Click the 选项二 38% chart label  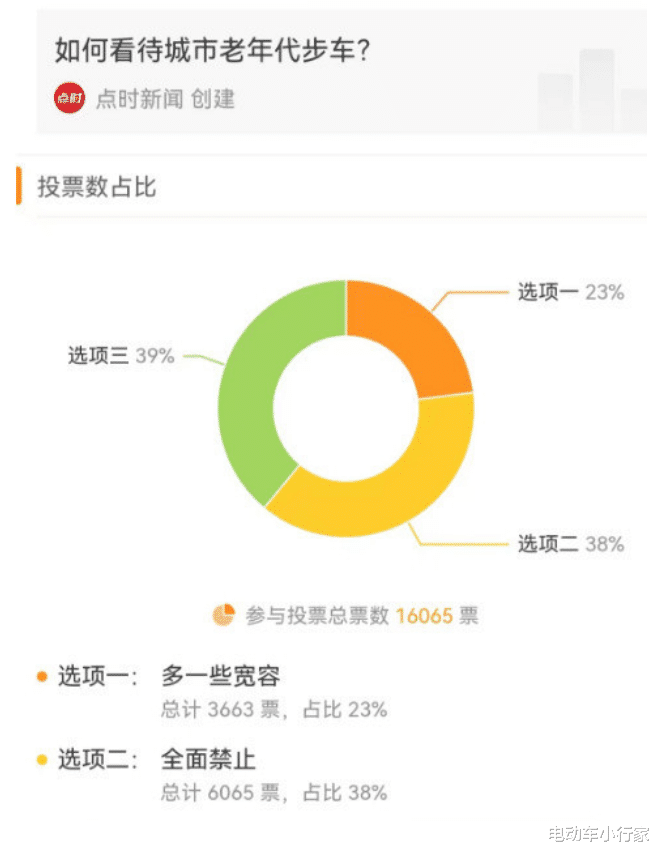click(x=570, y=543)
